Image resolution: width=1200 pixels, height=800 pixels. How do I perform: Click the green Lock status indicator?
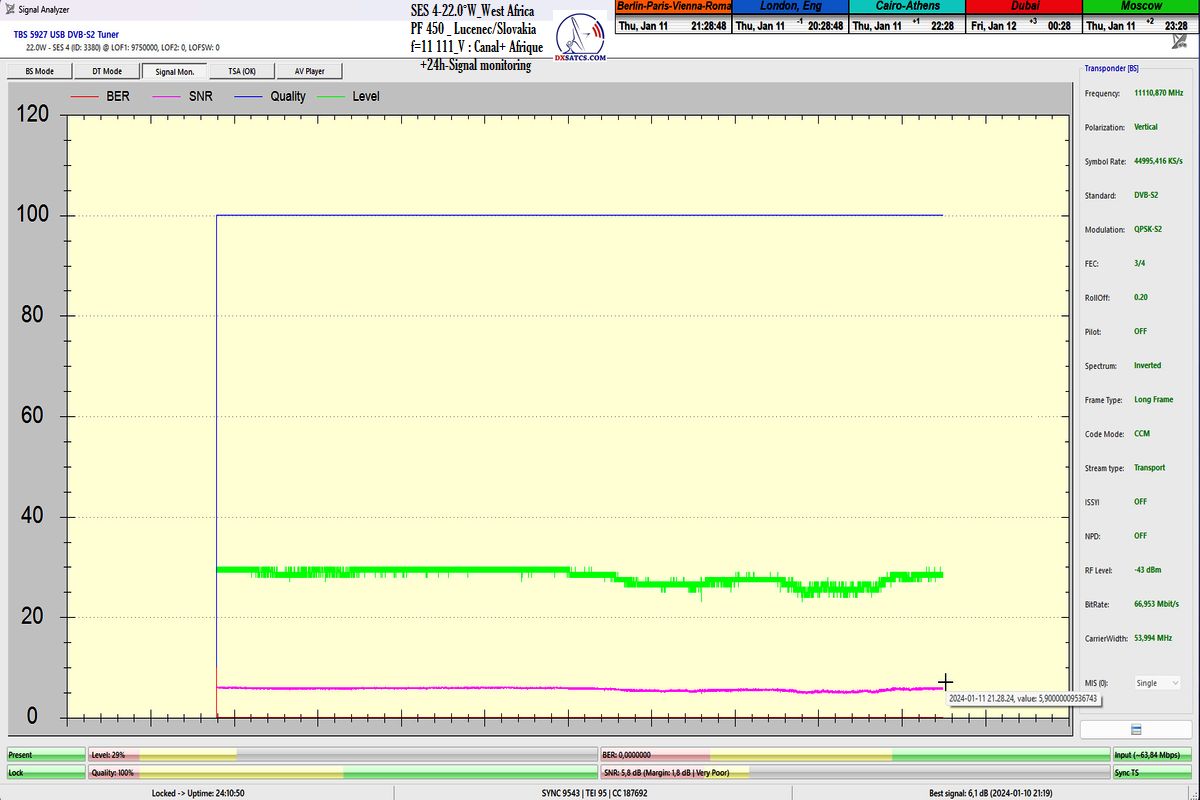click(46, 773)
